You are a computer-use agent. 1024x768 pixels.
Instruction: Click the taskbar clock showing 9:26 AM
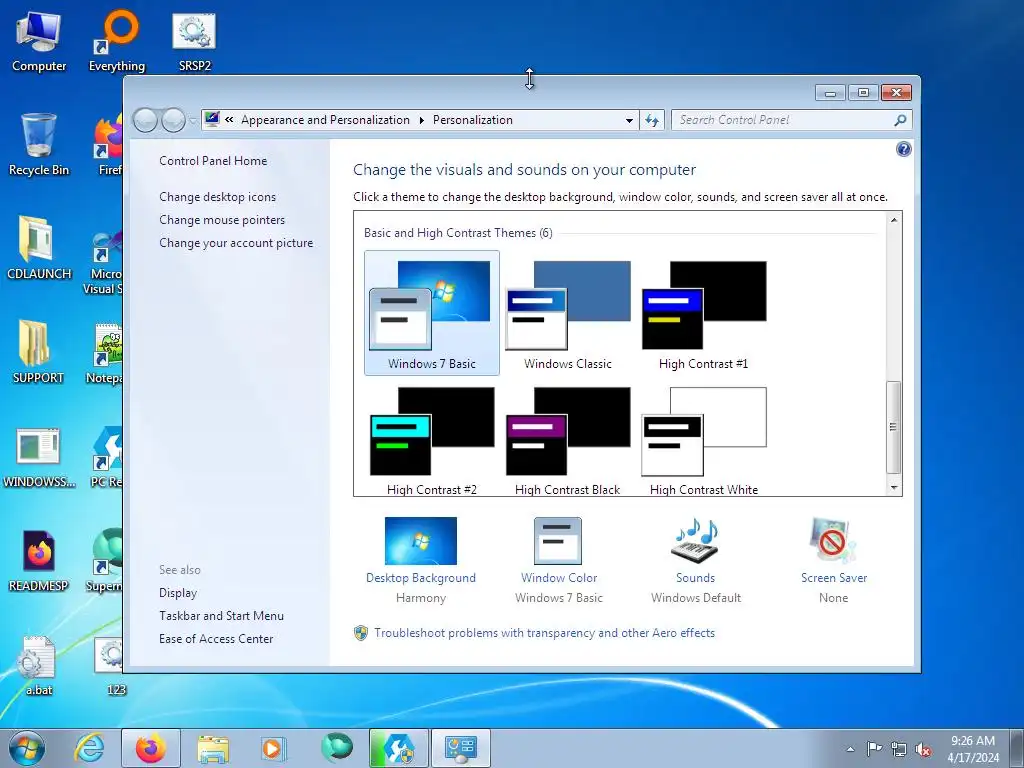pyautogui.click(x=973, y=749)
